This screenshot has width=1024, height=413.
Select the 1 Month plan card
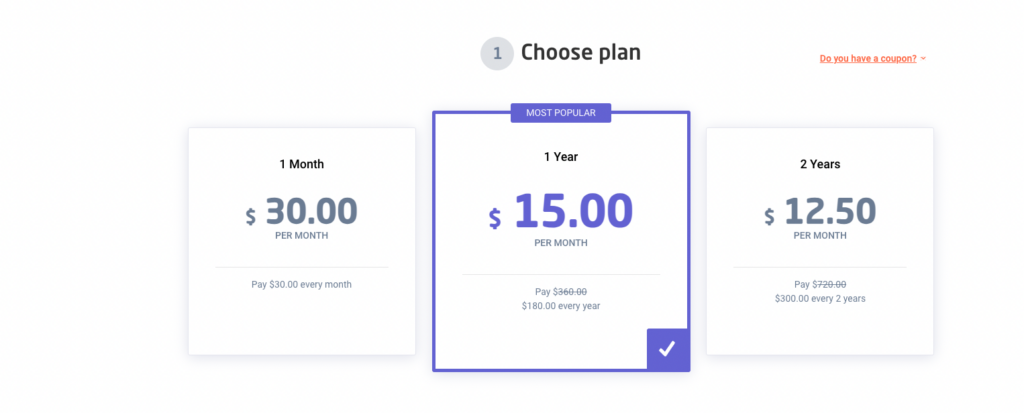[302, 241]
